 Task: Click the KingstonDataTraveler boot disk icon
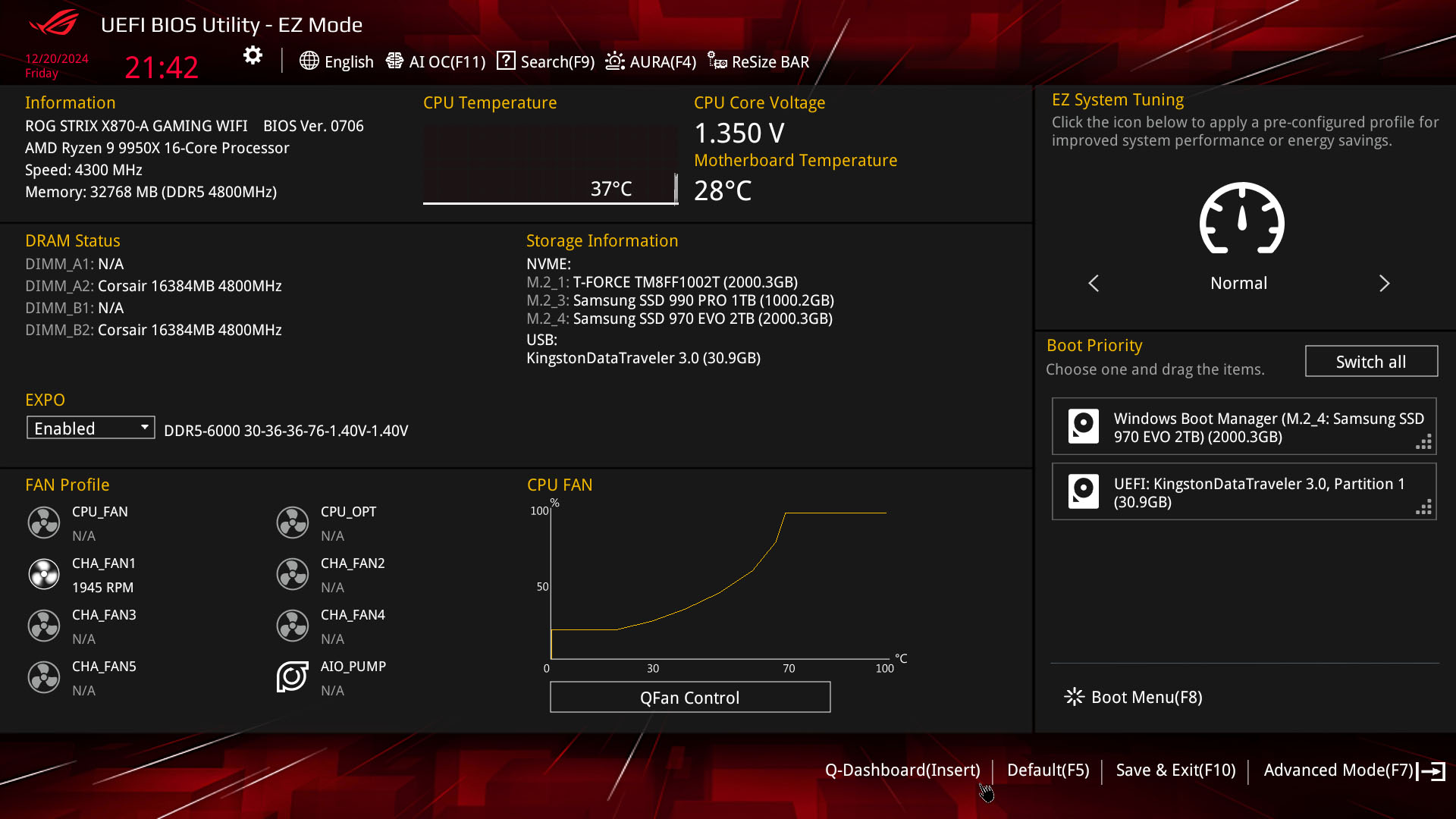point(1084,491)
